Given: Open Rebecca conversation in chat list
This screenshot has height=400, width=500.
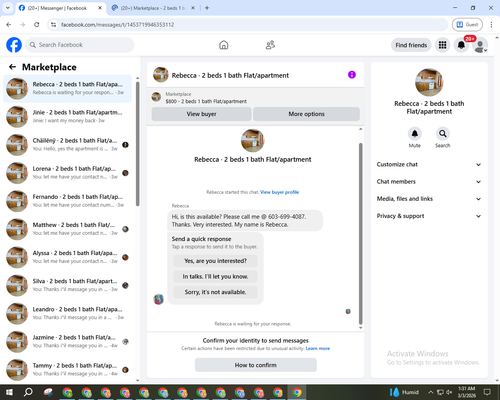Looking at the screenshot, I should pyautogui.click(x=67, y=89).
